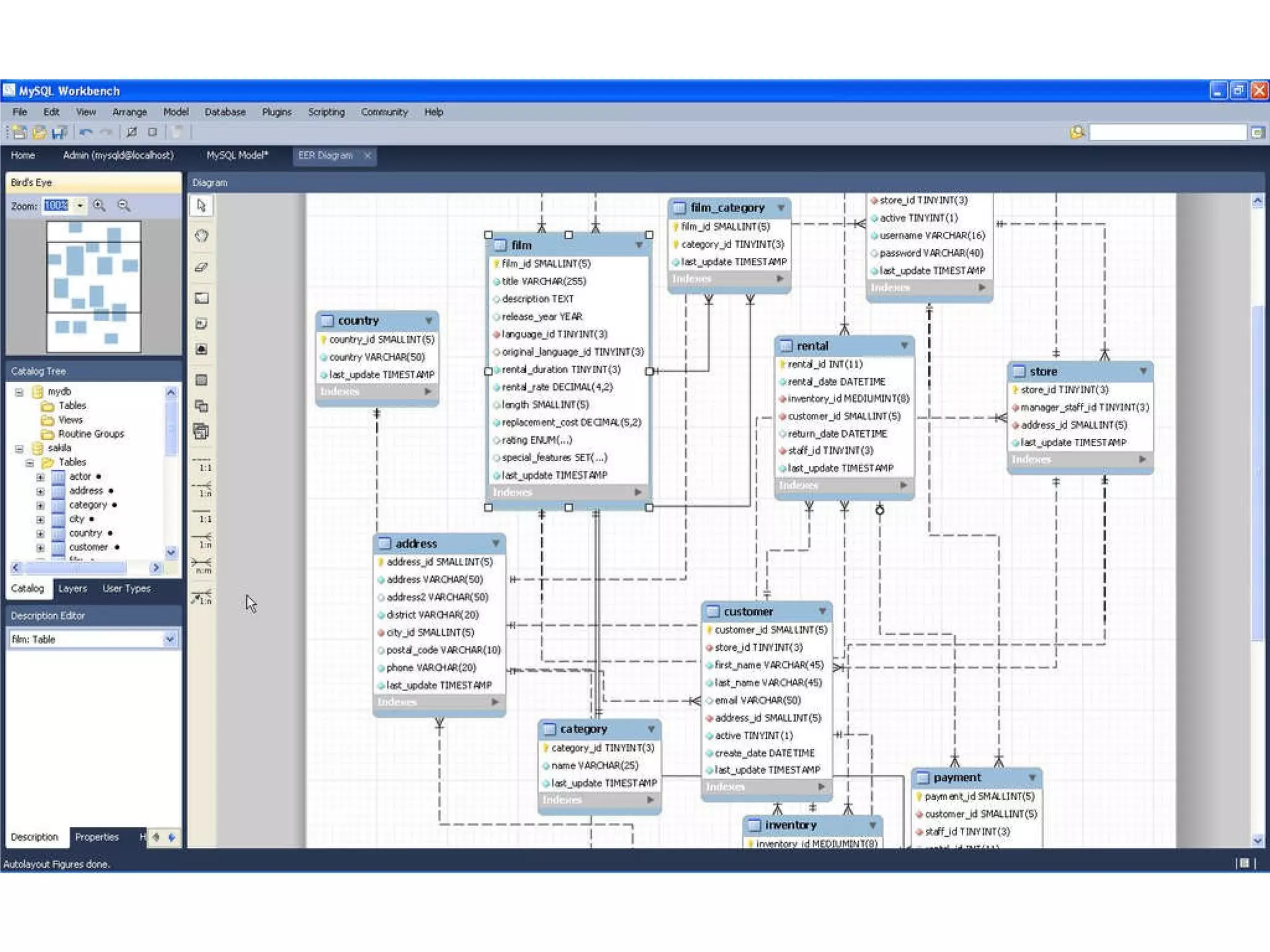Expand the actor table tree node
The height and width of the screenshot is (952, 1270).
coord(40,477)
